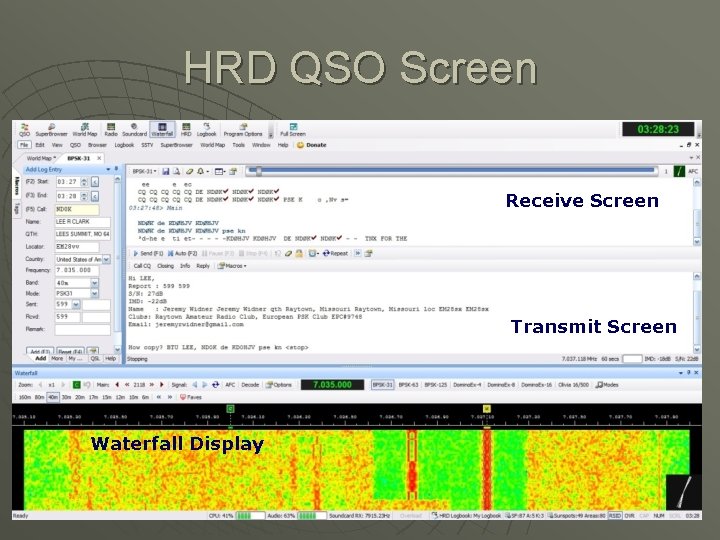Select the BPSK-31 document tab
The width and height of the screenshot is (720, 540).
(79, 158)
